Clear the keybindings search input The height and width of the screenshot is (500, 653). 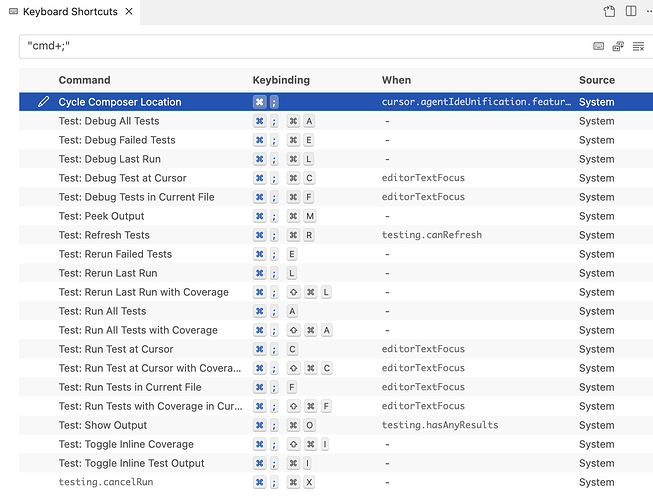click(x=638, y=46)
